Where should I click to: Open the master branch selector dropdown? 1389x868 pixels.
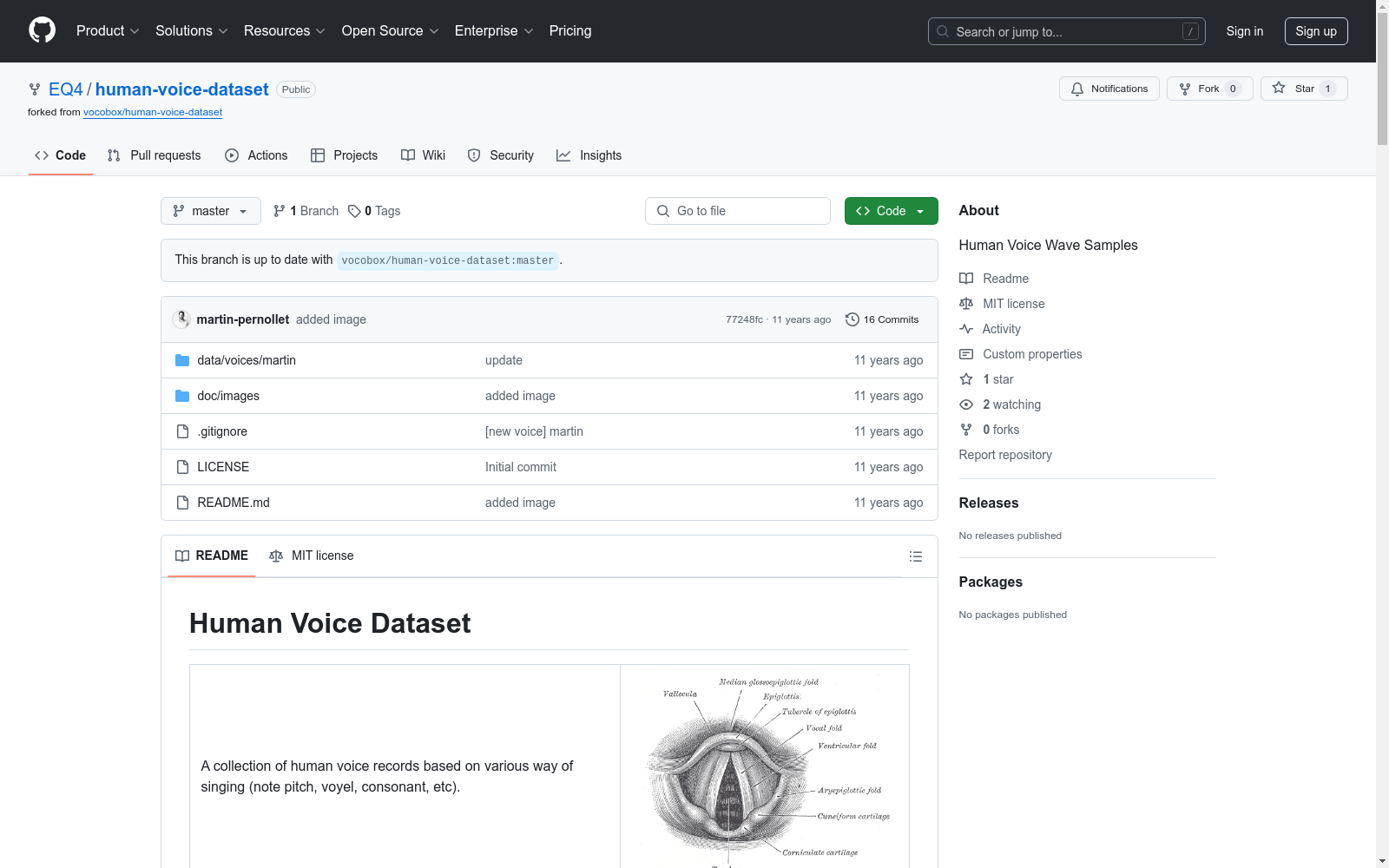pos(211,211)
